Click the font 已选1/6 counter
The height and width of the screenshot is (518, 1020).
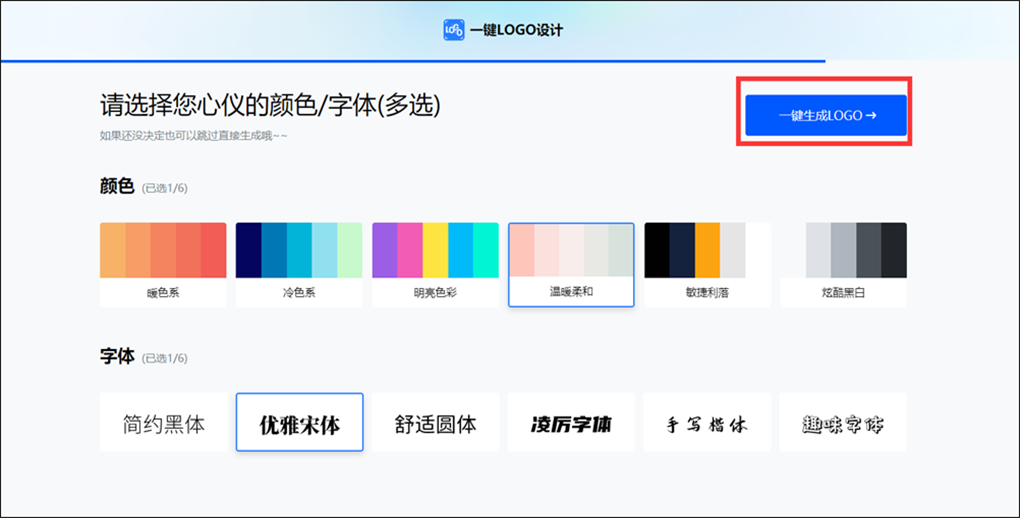[165, 358]
